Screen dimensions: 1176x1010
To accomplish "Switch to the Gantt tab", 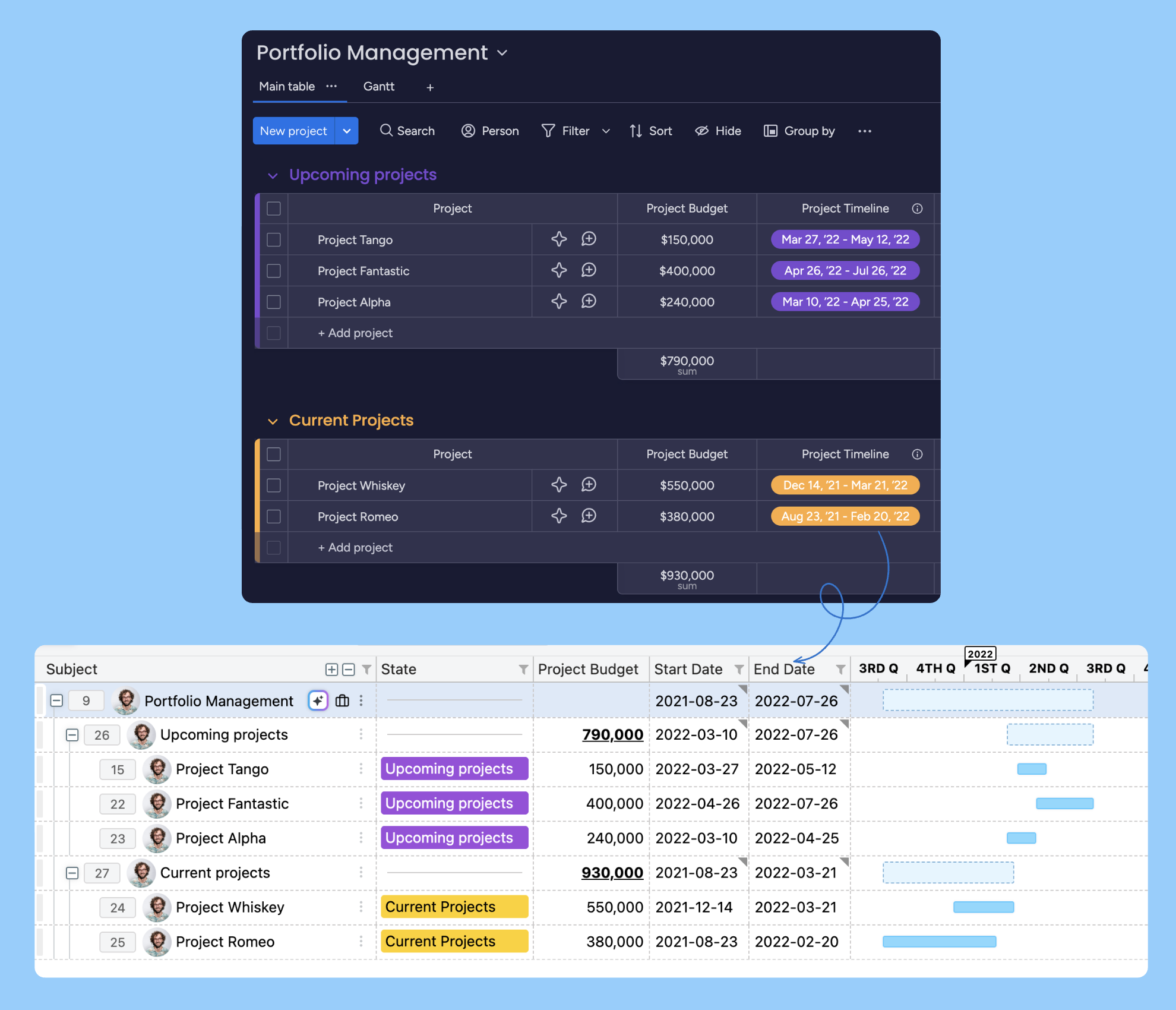I will [378, 86].
